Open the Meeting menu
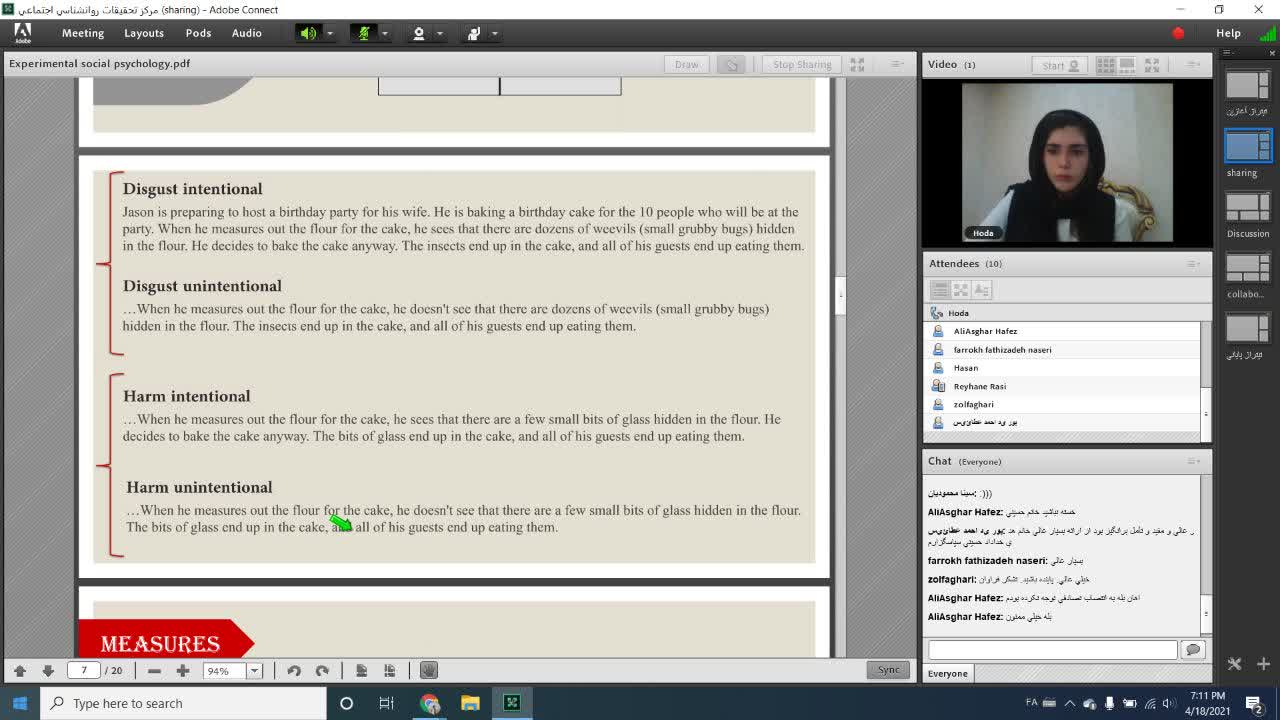 pyautogui.click(x=82, y=33)
